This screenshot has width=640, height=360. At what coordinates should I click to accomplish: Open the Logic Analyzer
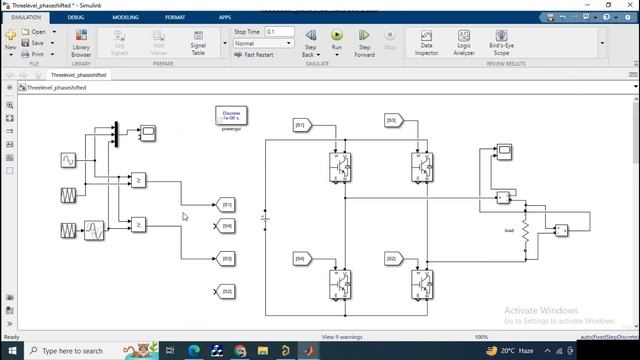[464, 43]
